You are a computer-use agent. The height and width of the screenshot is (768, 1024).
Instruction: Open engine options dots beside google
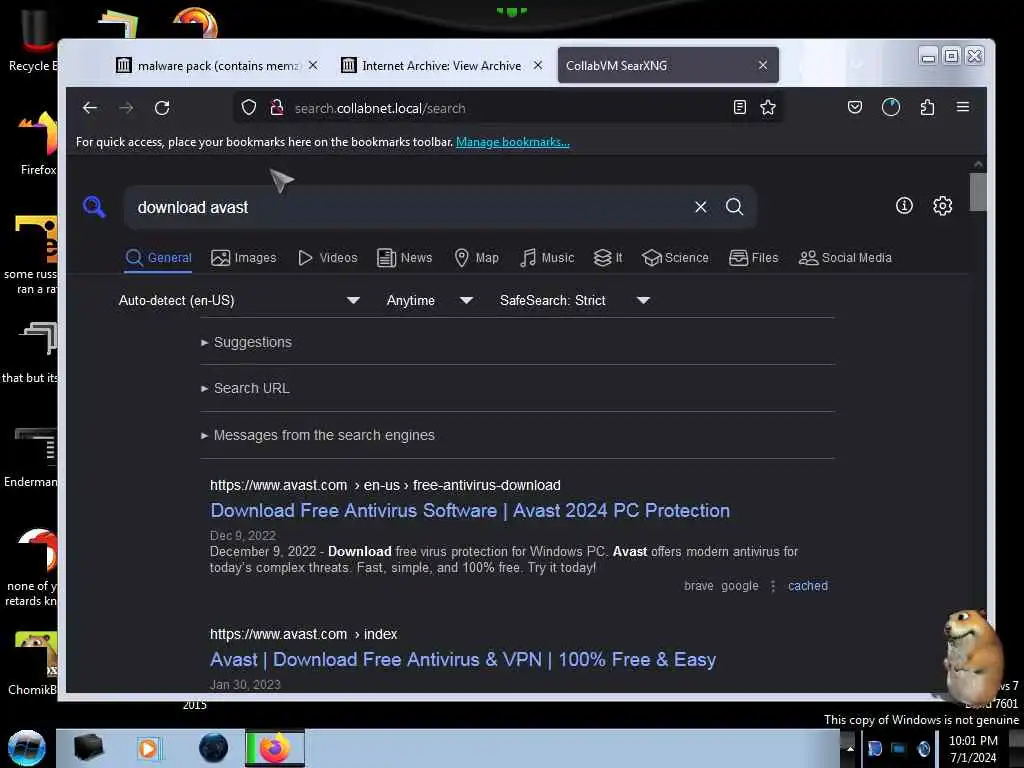773,586
